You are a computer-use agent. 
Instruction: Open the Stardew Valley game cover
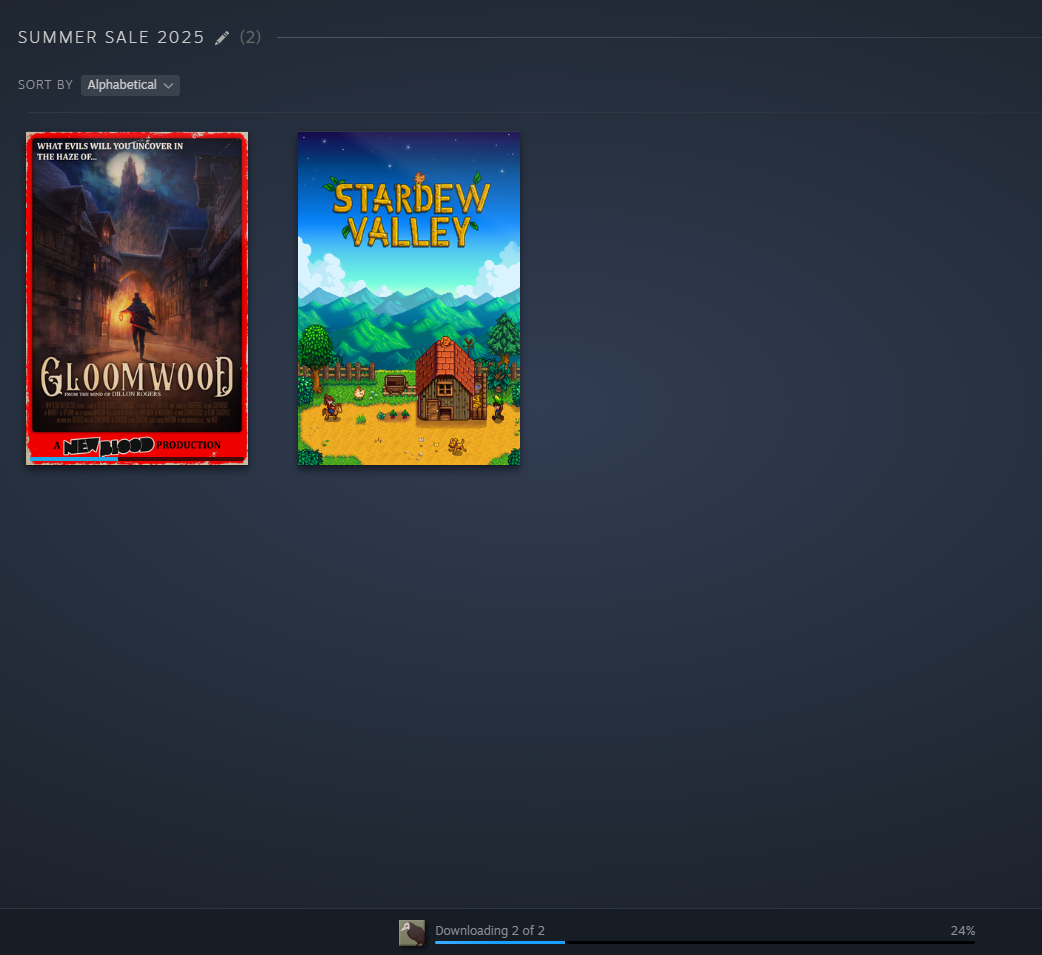click(409, 298)
